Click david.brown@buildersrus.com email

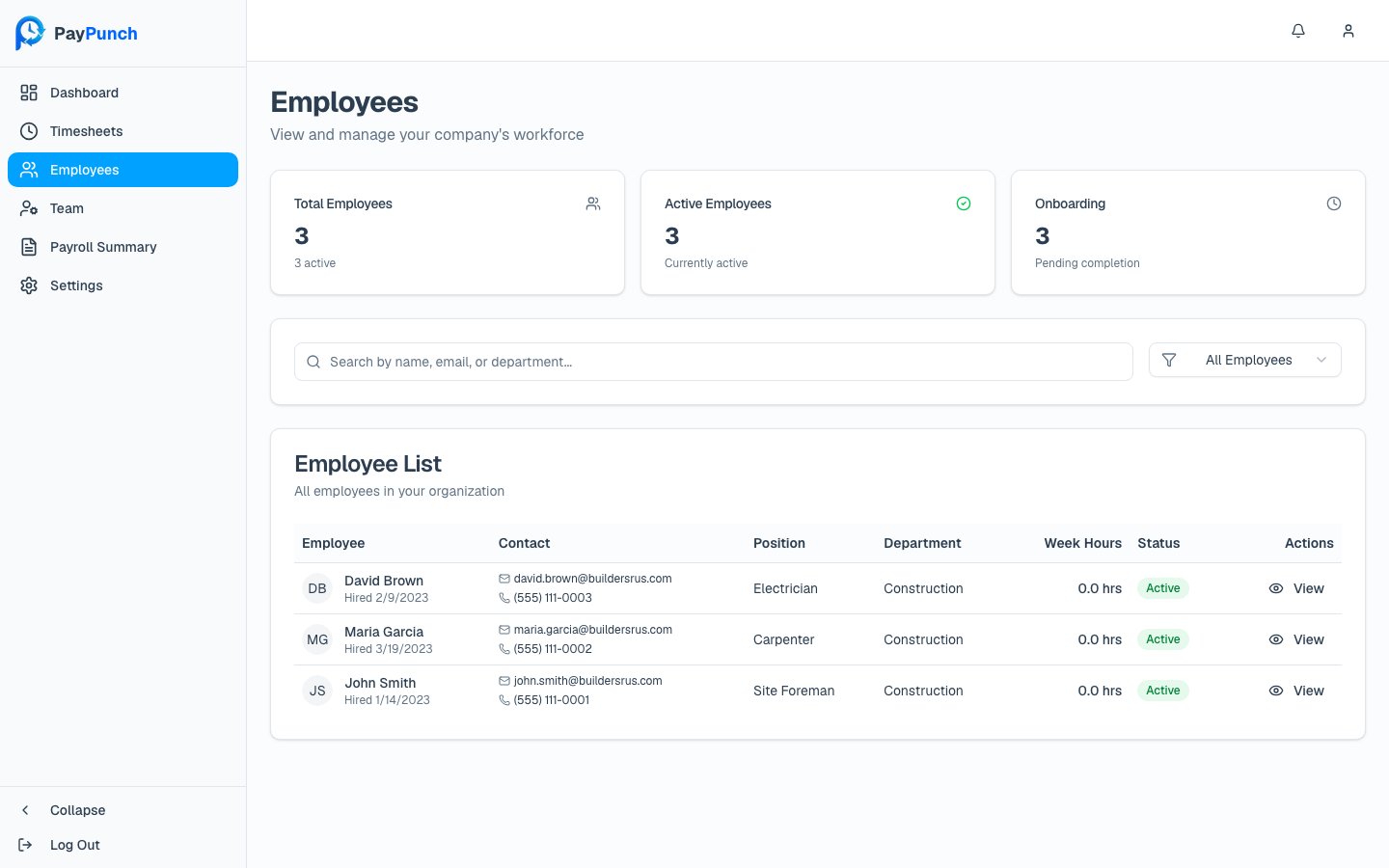tap(592, 579)
